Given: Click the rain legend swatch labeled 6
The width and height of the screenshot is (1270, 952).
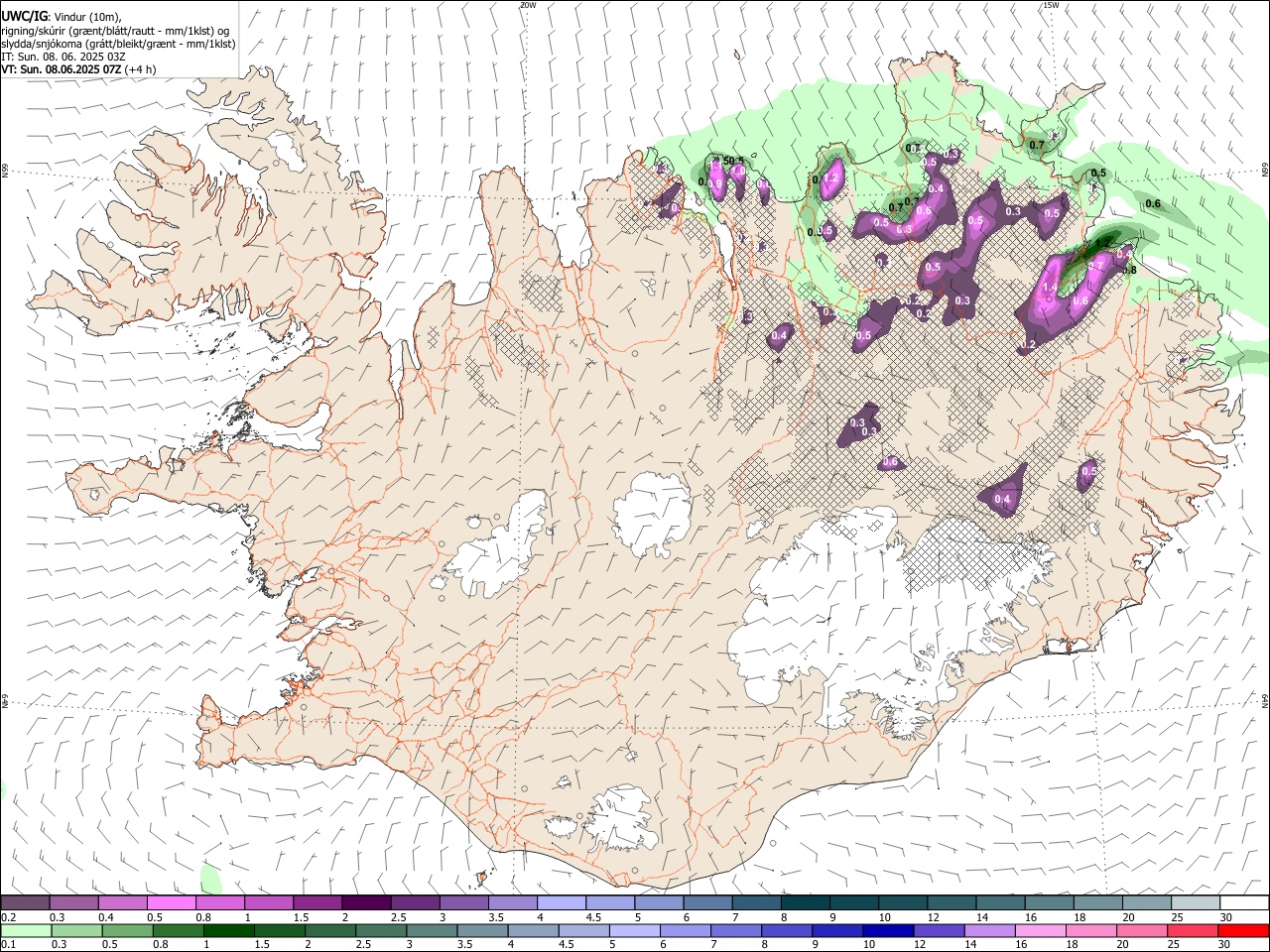Looking at the screenshot, I should coord(685,930).
